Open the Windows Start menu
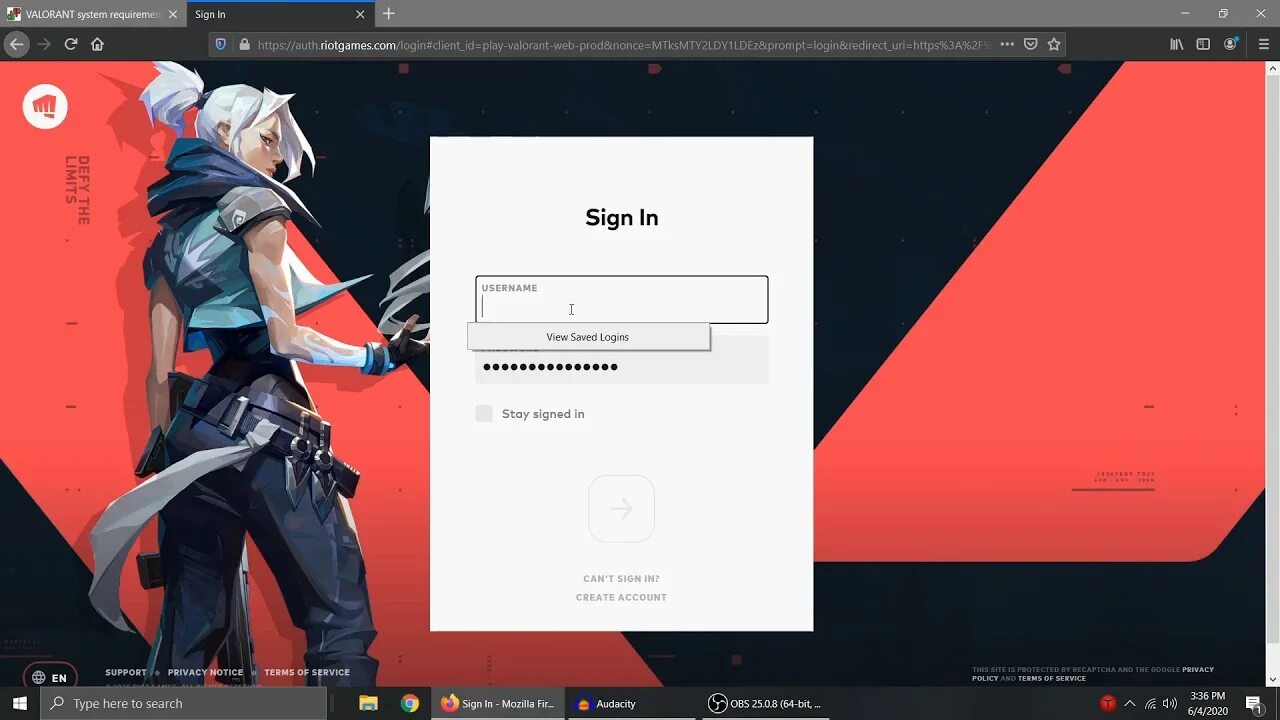The width and height of the screenshot is (1280, 720). coord(20,703)
